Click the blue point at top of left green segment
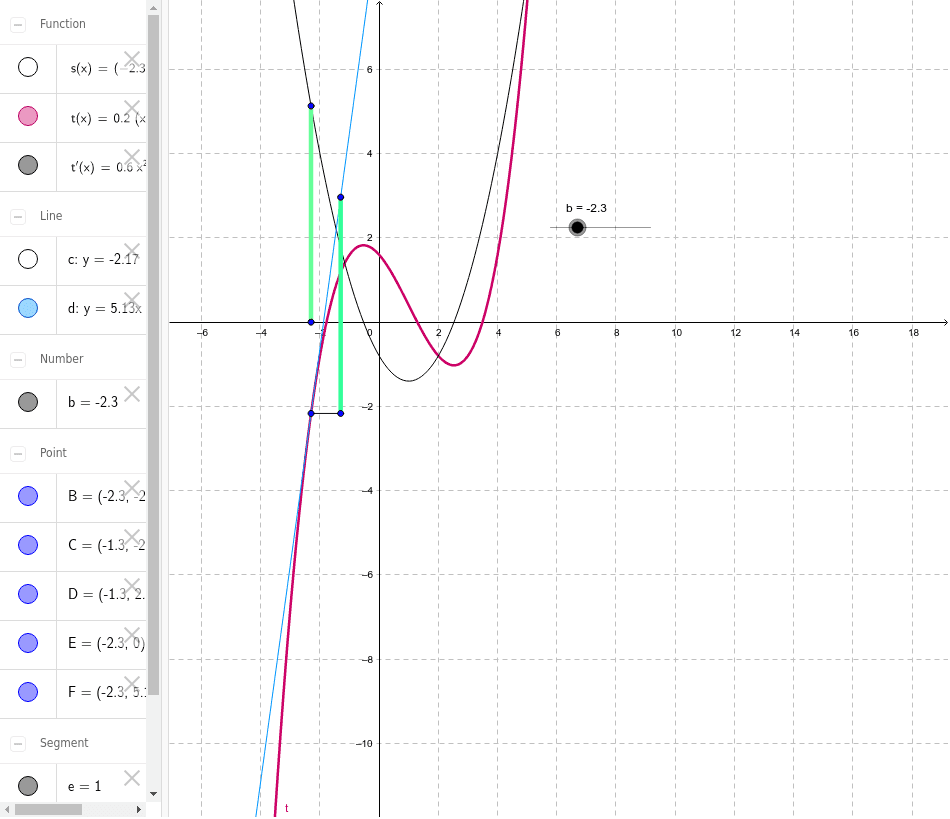This screenshot has width=950, height=819. [x=311, y=106]
